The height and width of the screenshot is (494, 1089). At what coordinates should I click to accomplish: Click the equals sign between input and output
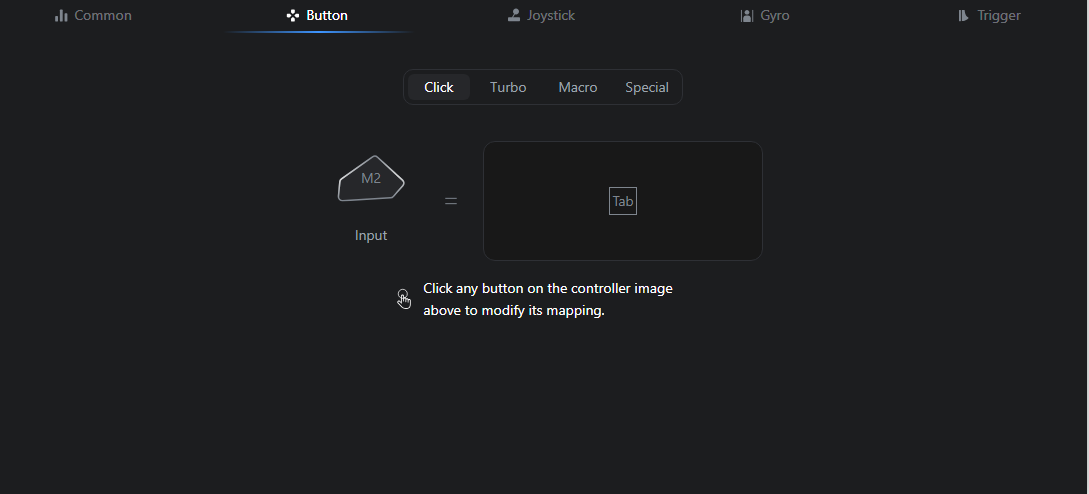[451, 201]
